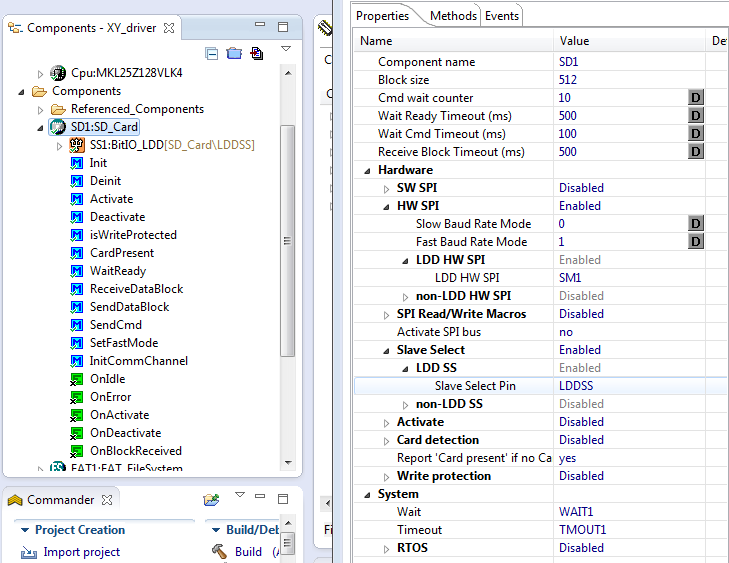Screen dimensions: 729x563
Task: Click the collapse all icon in Components toolbar
Action: (212, 54)
